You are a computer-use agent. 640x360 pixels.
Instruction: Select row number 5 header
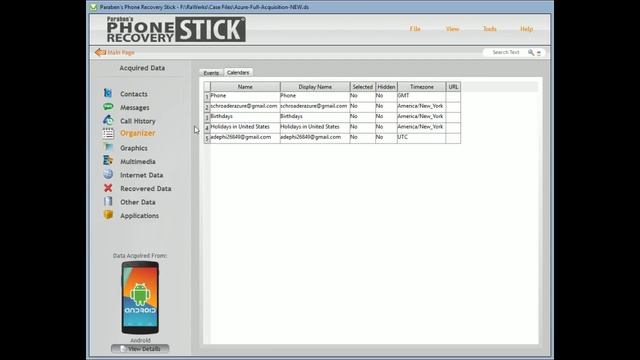pos(207,138)
